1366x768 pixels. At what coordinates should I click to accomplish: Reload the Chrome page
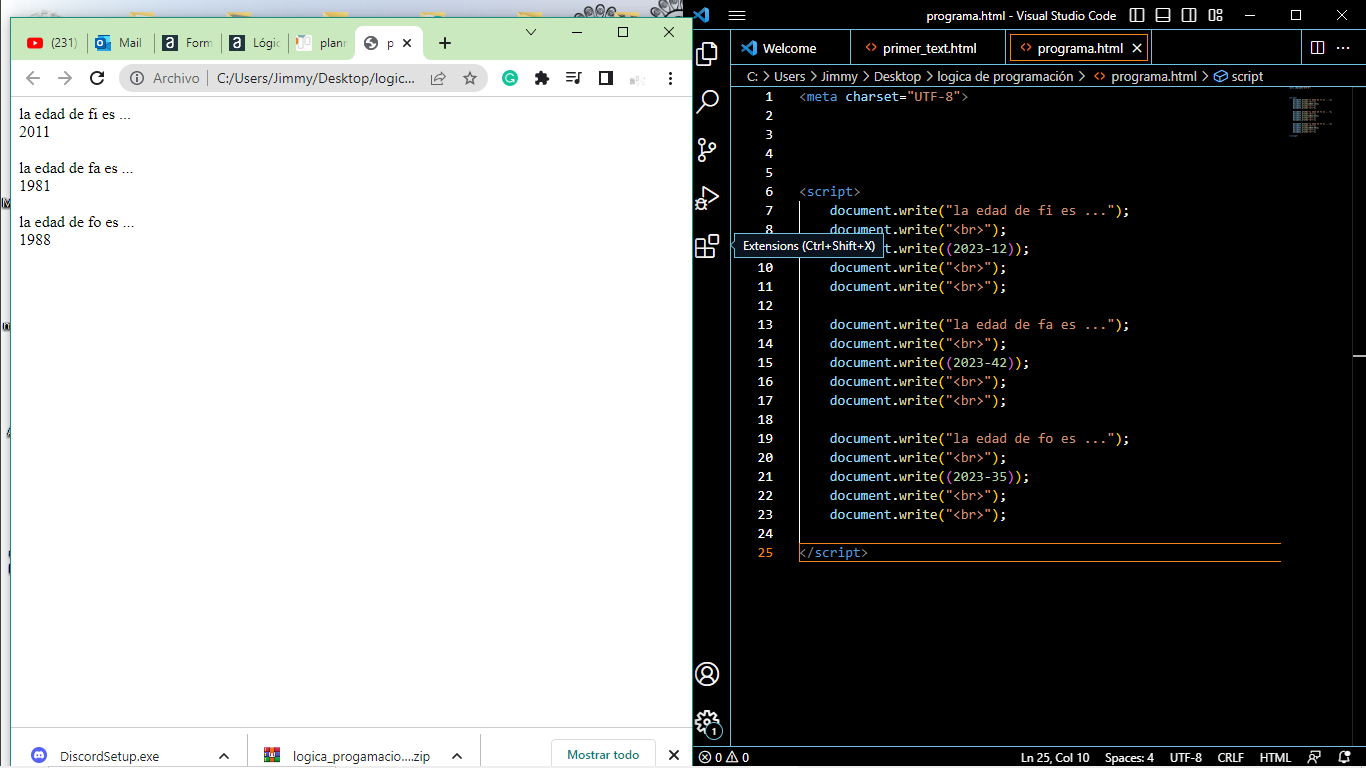pos(97,78)
